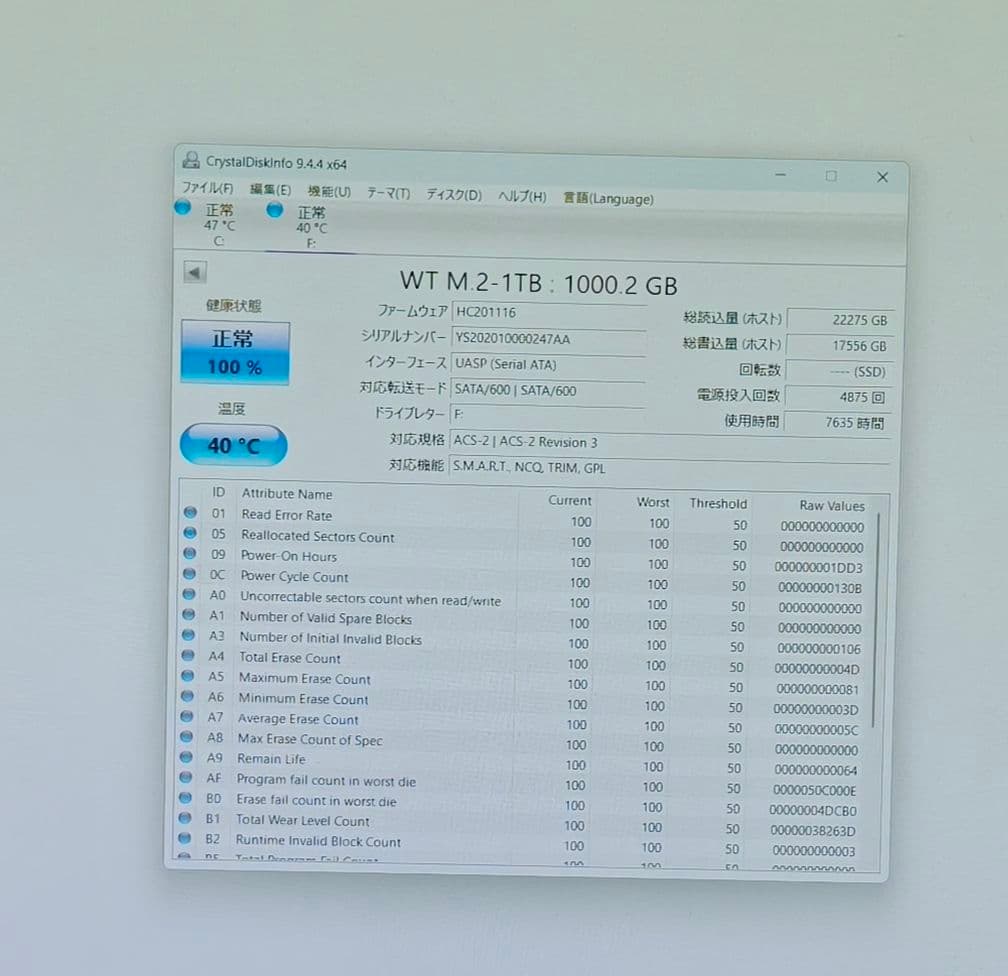The height and width of the screenshot is (976, 1008).
Task: Click the drive letter field F:
Action: coord(548,415)
